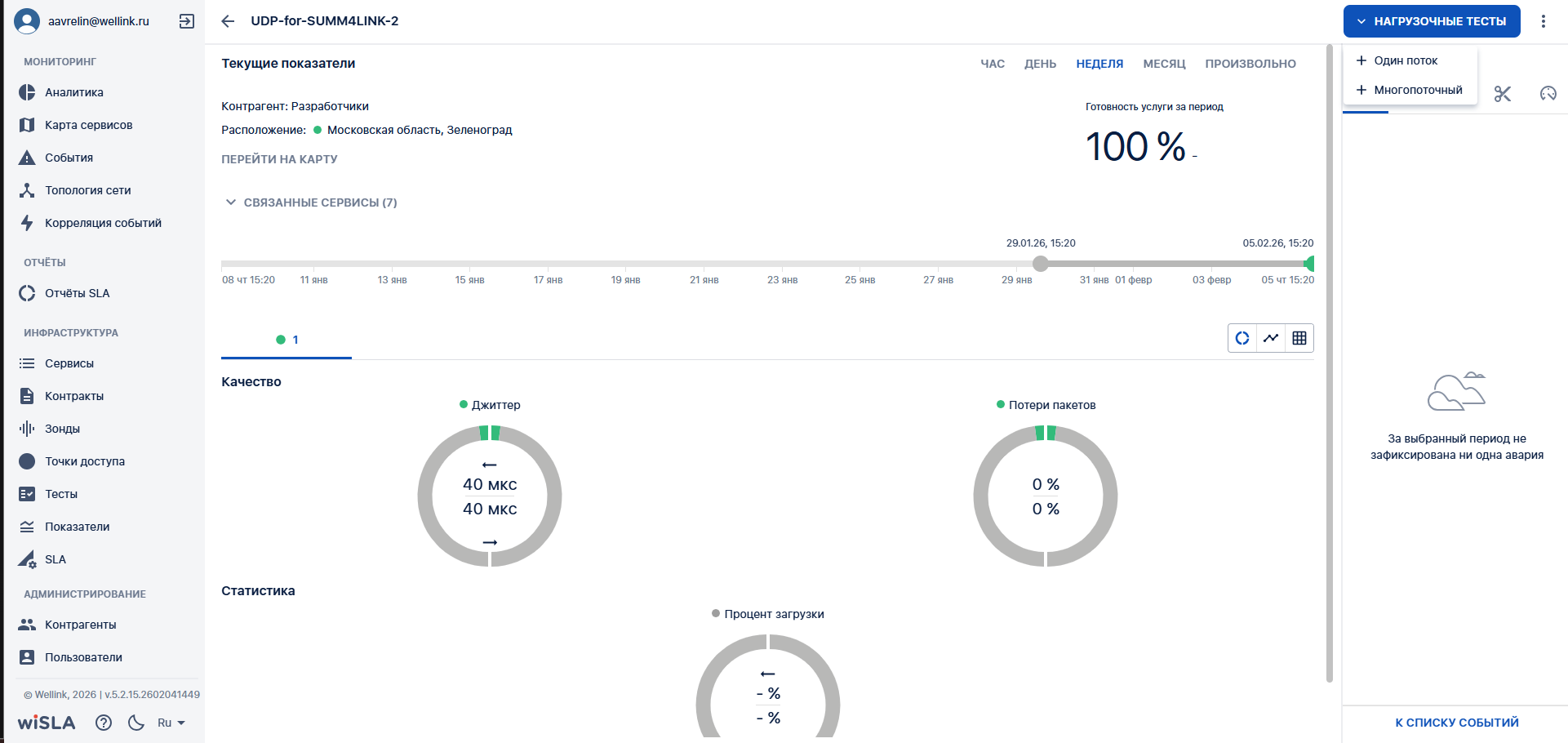Switch to line chart view

coord(1271,338)
